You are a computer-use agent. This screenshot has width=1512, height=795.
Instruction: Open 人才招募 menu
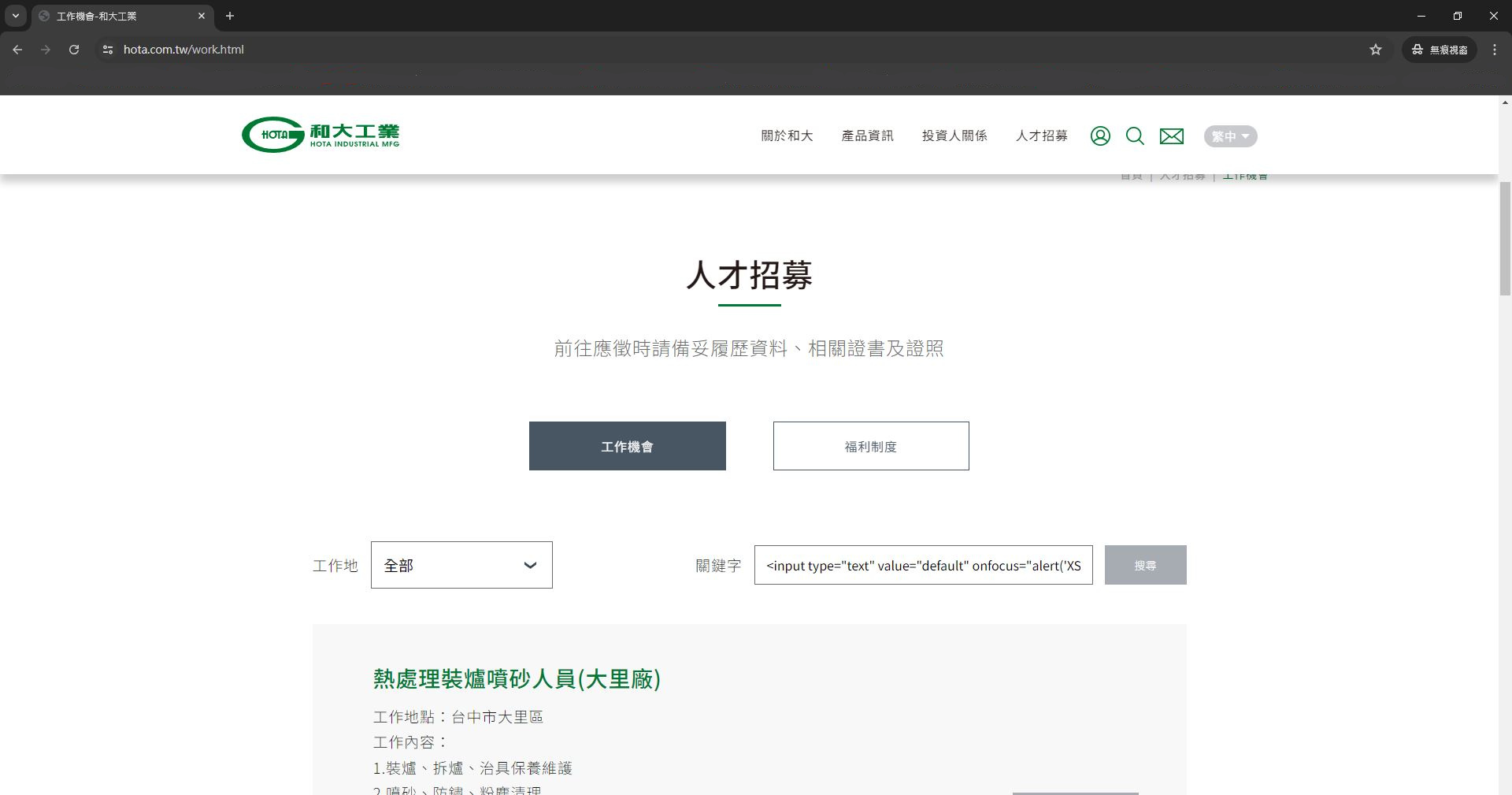click(x=1041, y=136)
